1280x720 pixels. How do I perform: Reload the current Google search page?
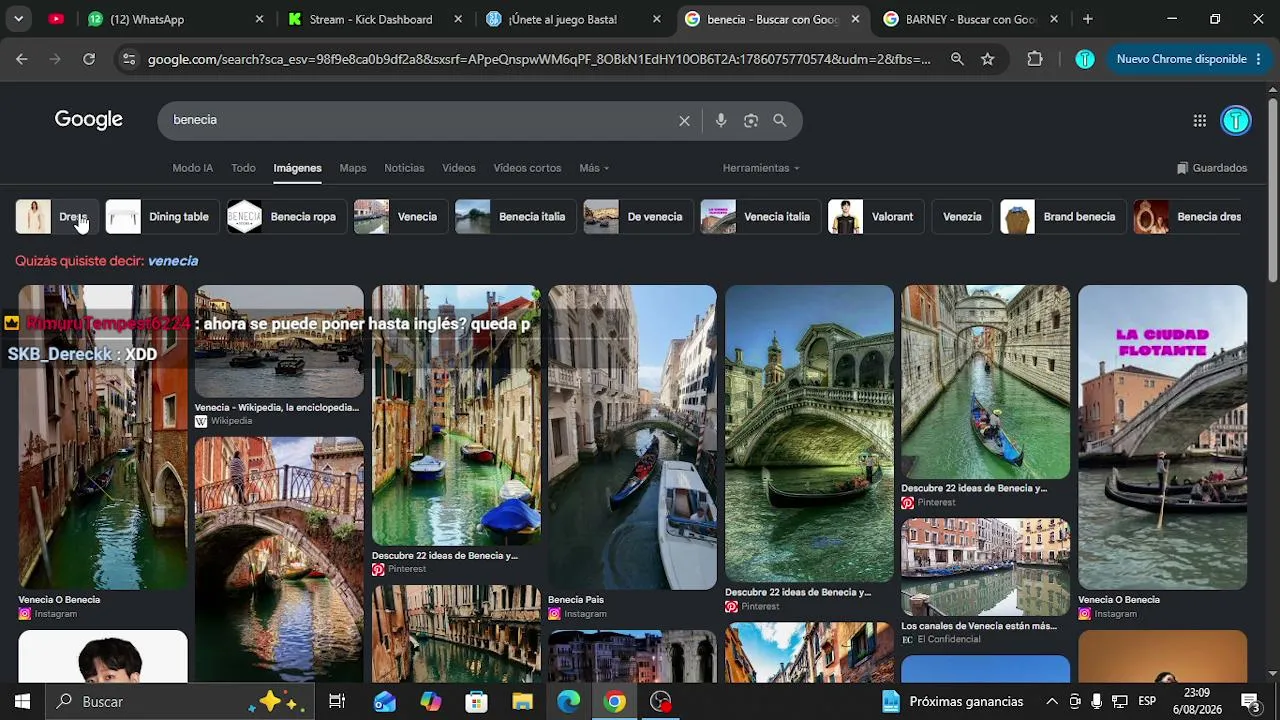[x=89, y=59]
